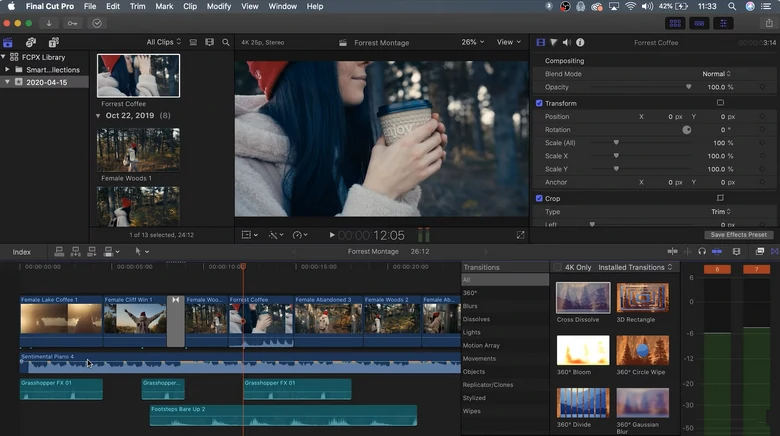Play the viewer video
The image size is (780, 436).
click(332, 235)
